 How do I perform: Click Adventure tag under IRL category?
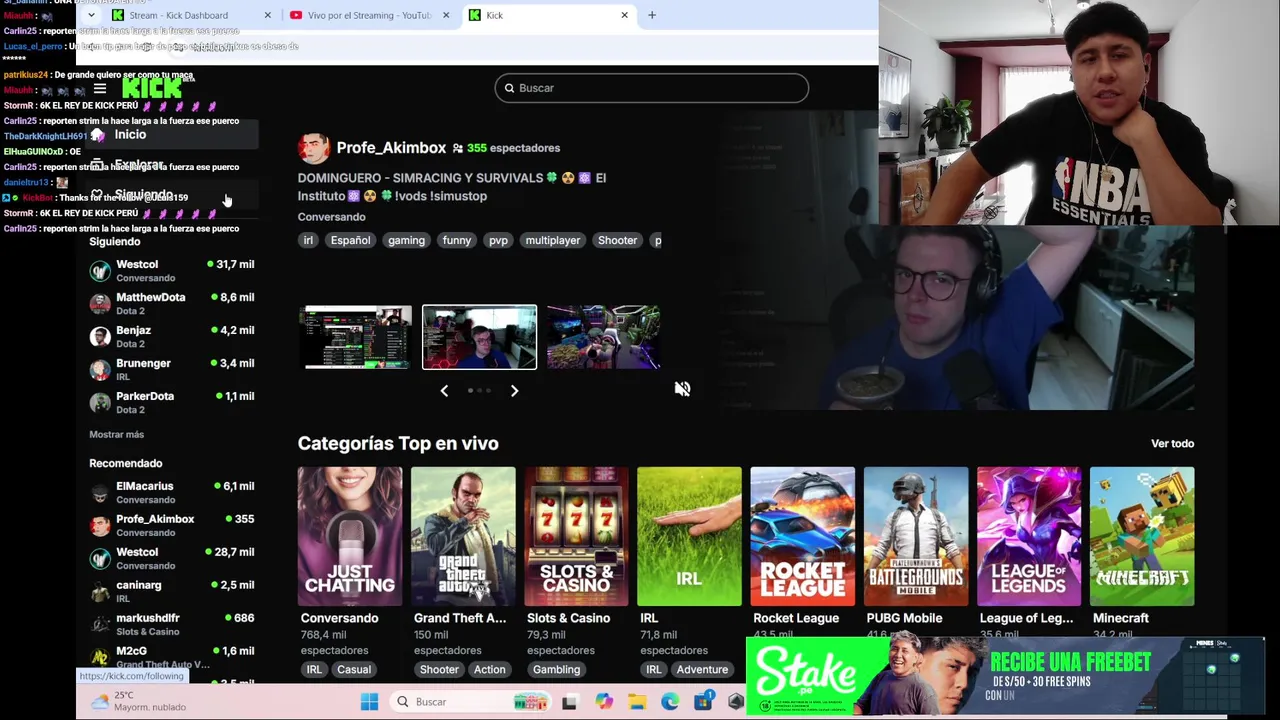tap(702, 669)
